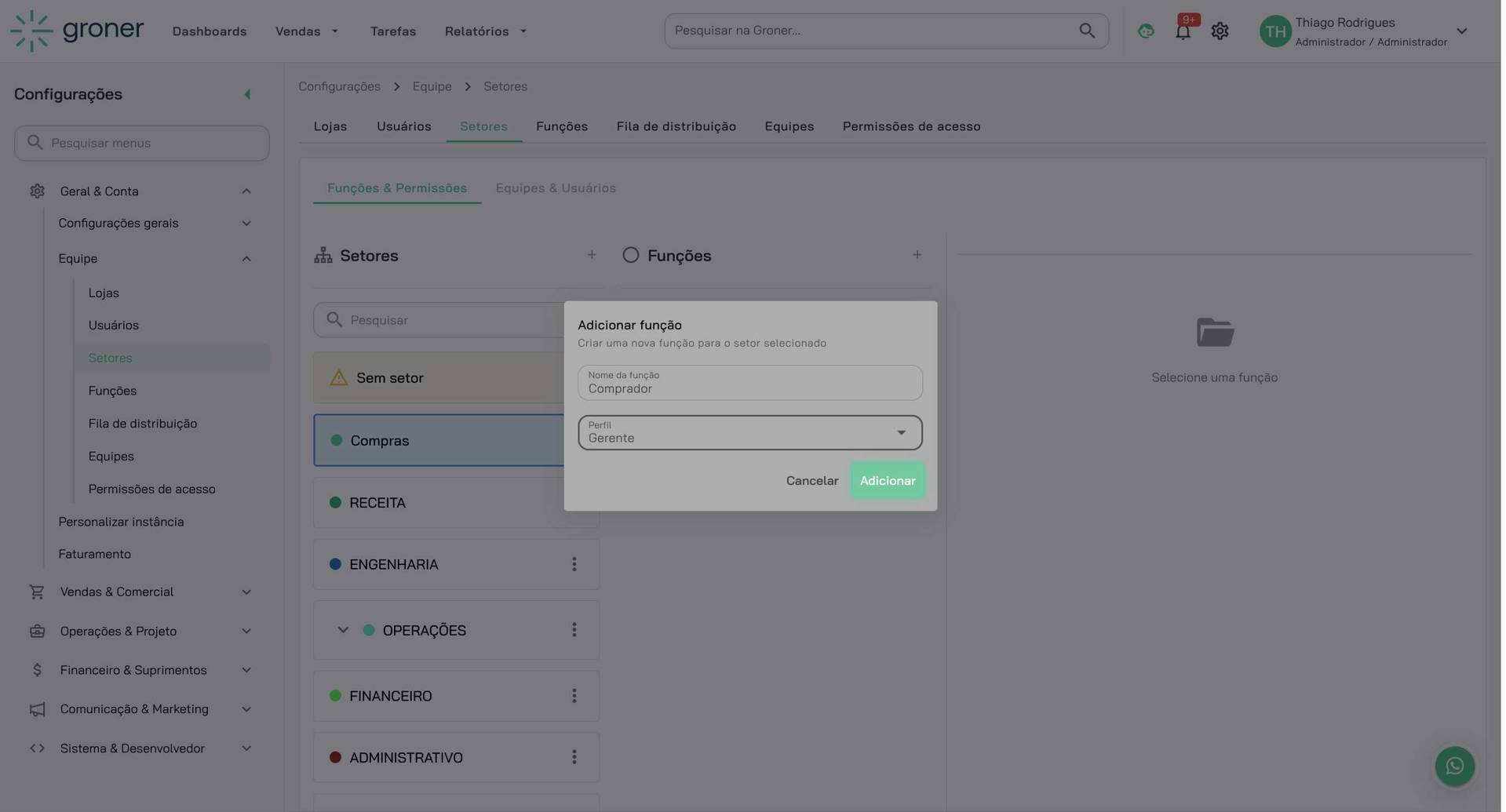
Task: Go to the Permissões de acesso tab
Action: coord(910,126)
